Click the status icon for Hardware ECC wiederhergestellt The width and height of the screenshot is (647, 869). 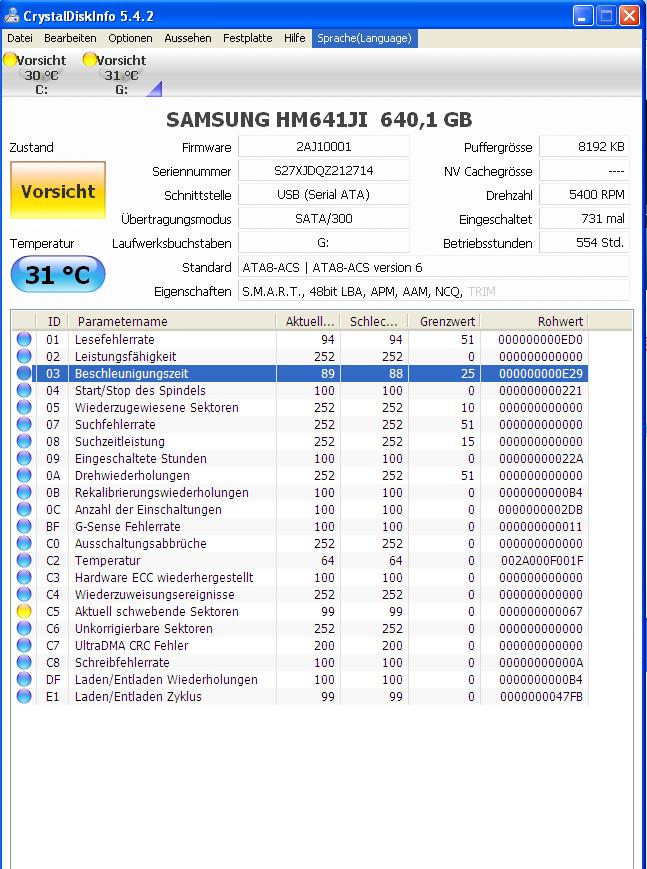[24, 577]
